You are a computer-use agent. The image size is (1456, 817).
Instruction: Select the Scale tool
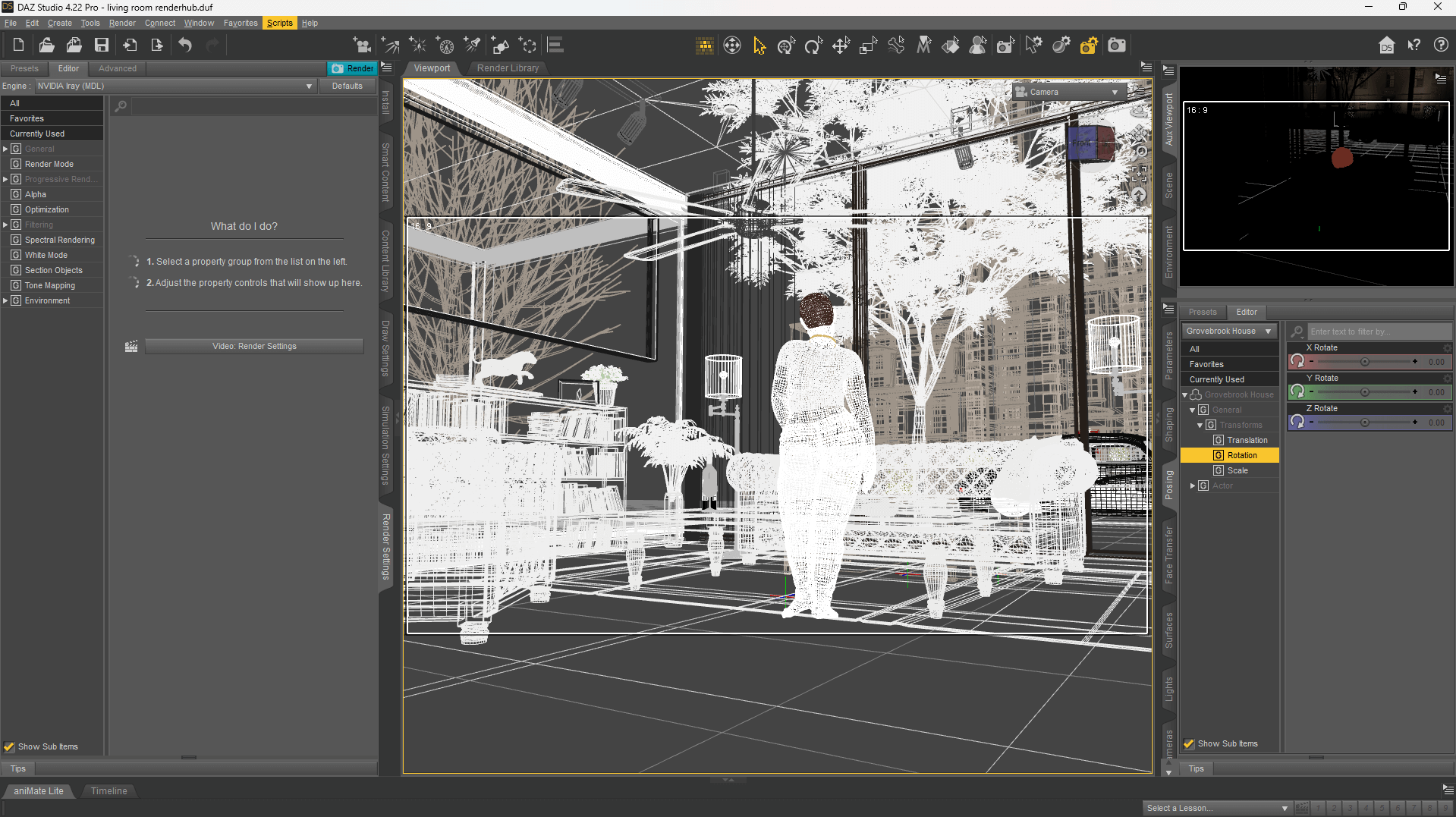point(868,46)
